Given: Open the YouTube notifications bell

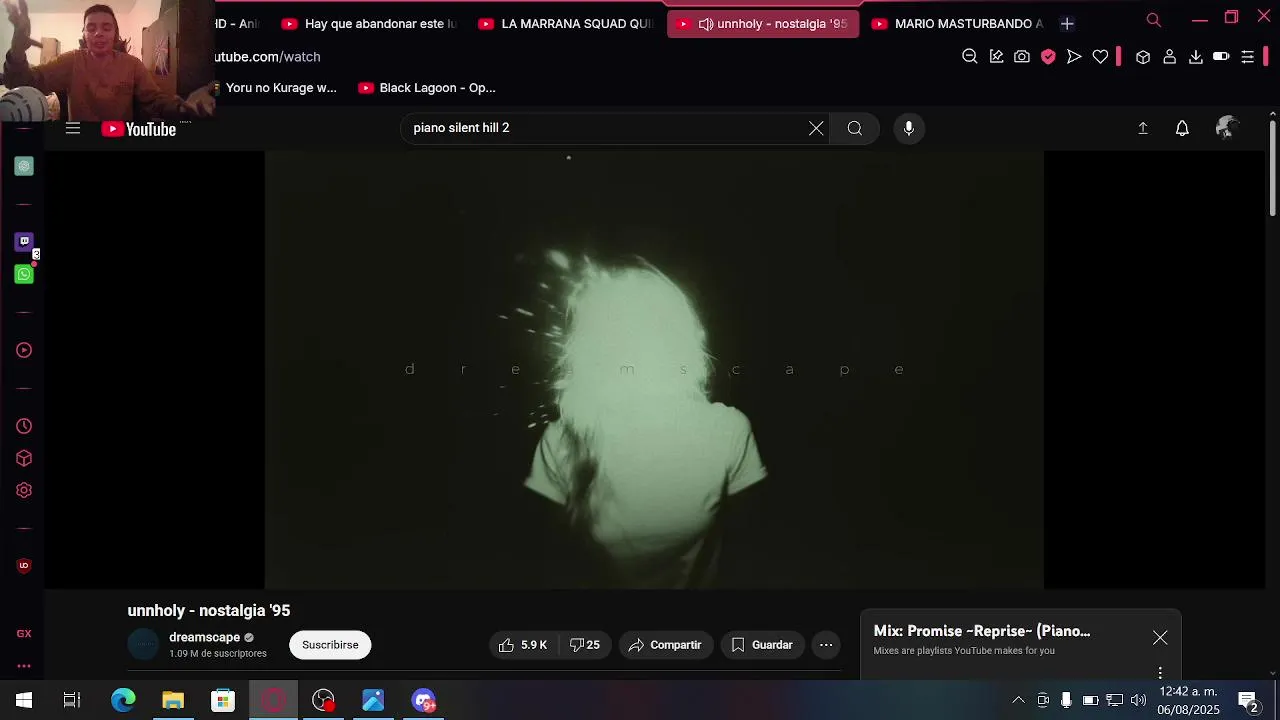Looking at the screenshot, I should [x=1182, y=128].
